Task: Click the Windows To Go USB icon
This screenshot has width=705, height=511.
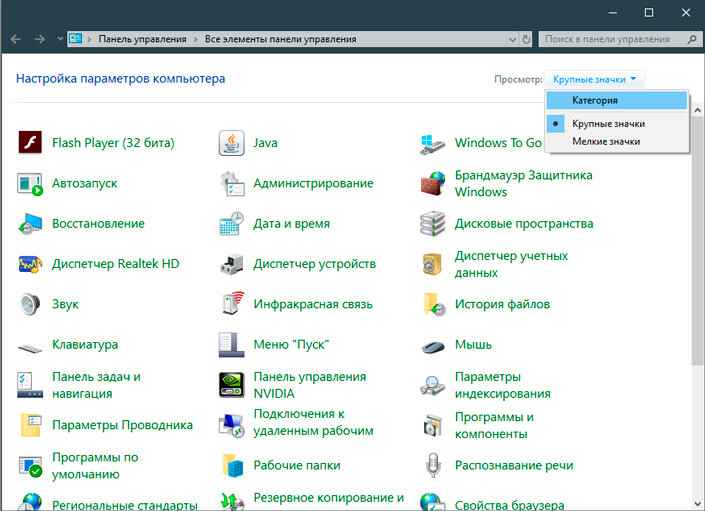Action: click(433, 144)
